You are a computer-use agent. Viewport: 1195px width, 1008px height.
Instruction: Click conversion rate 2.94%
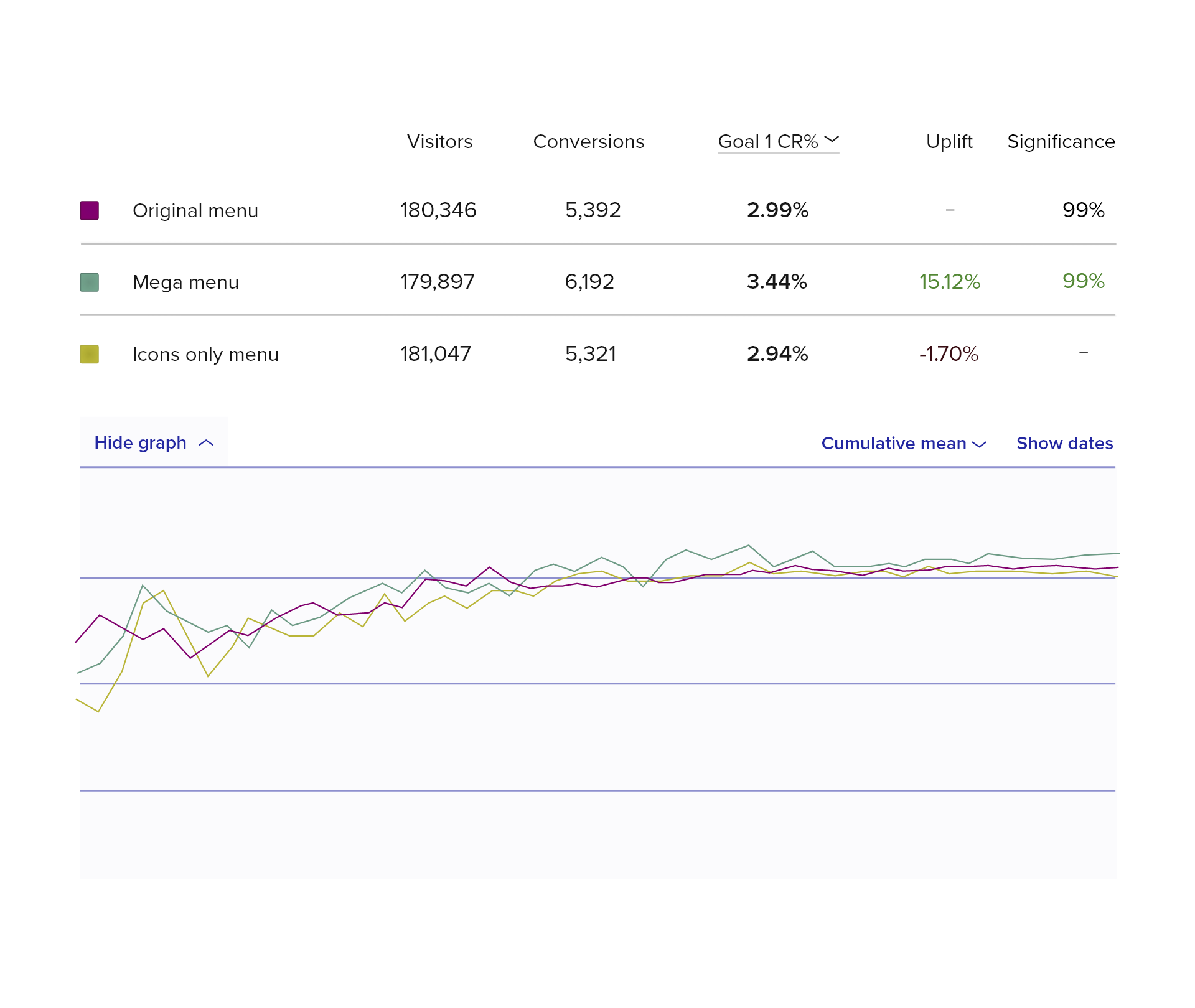778,354
